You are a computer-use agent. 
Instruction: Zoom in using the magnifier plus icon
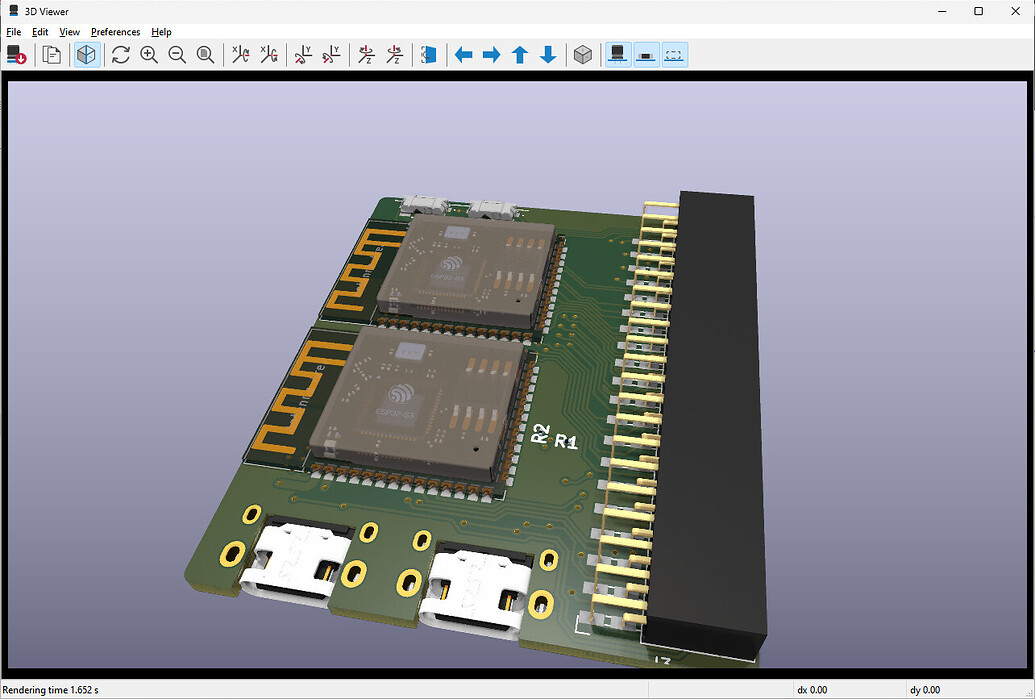149,55
